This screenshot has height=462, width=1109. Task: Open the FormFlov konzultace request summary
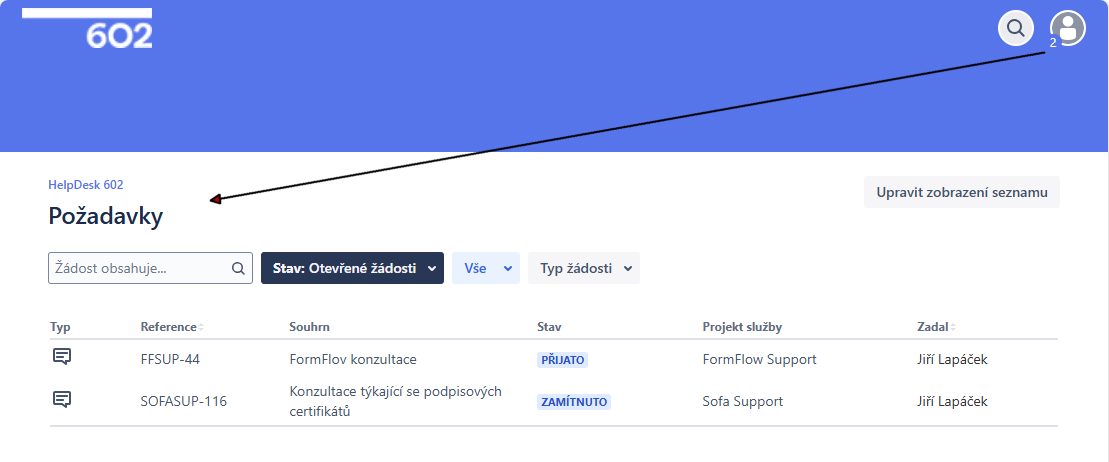pos(353,359)
